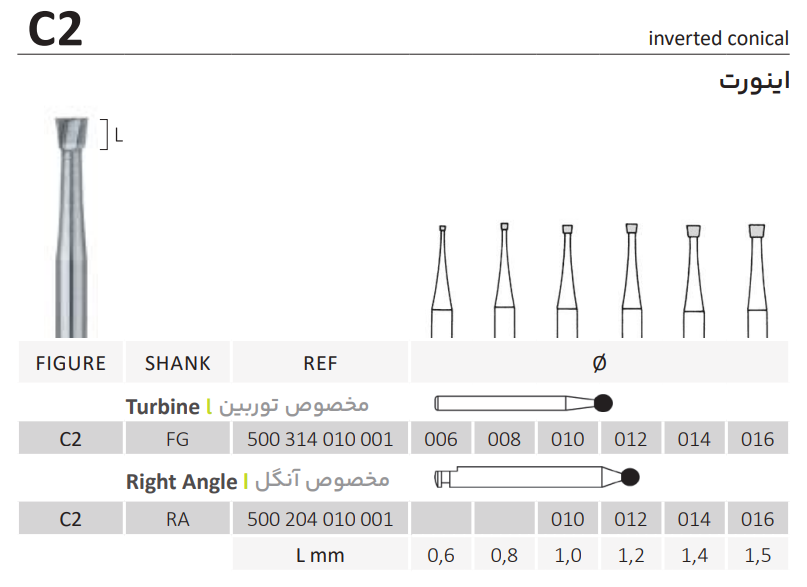Screen dimensions: 807x587
Task: Choose size 016 in the FG row
Action: 758,439
